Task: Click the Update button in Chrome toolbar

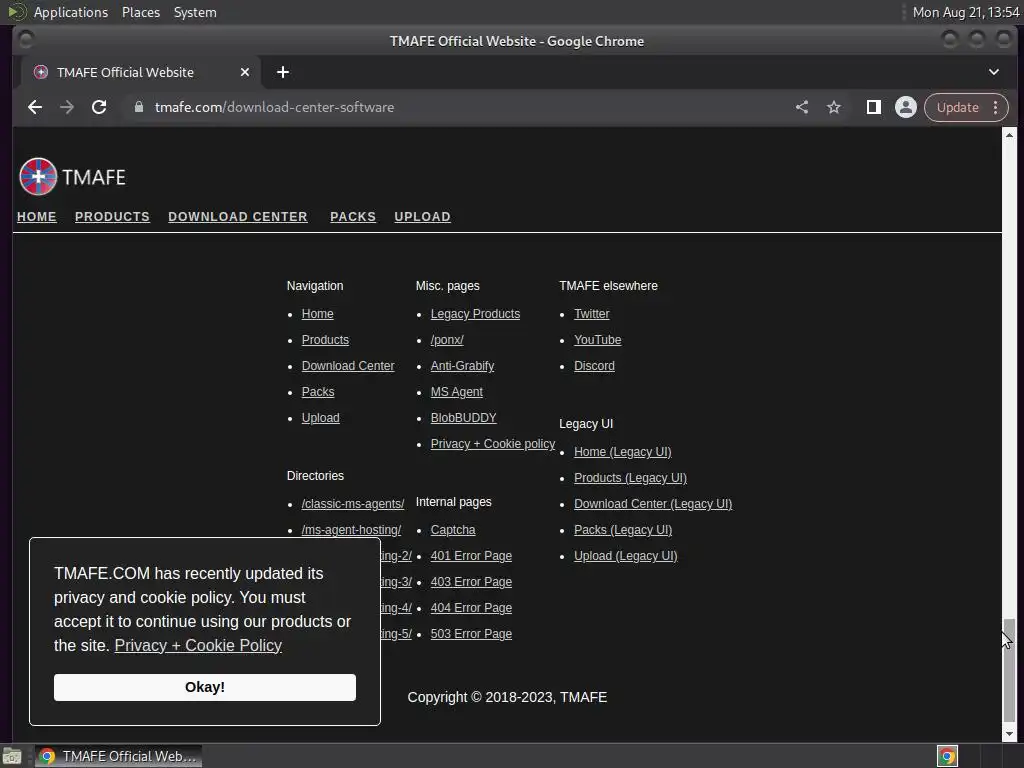Action: coord(957,107)
